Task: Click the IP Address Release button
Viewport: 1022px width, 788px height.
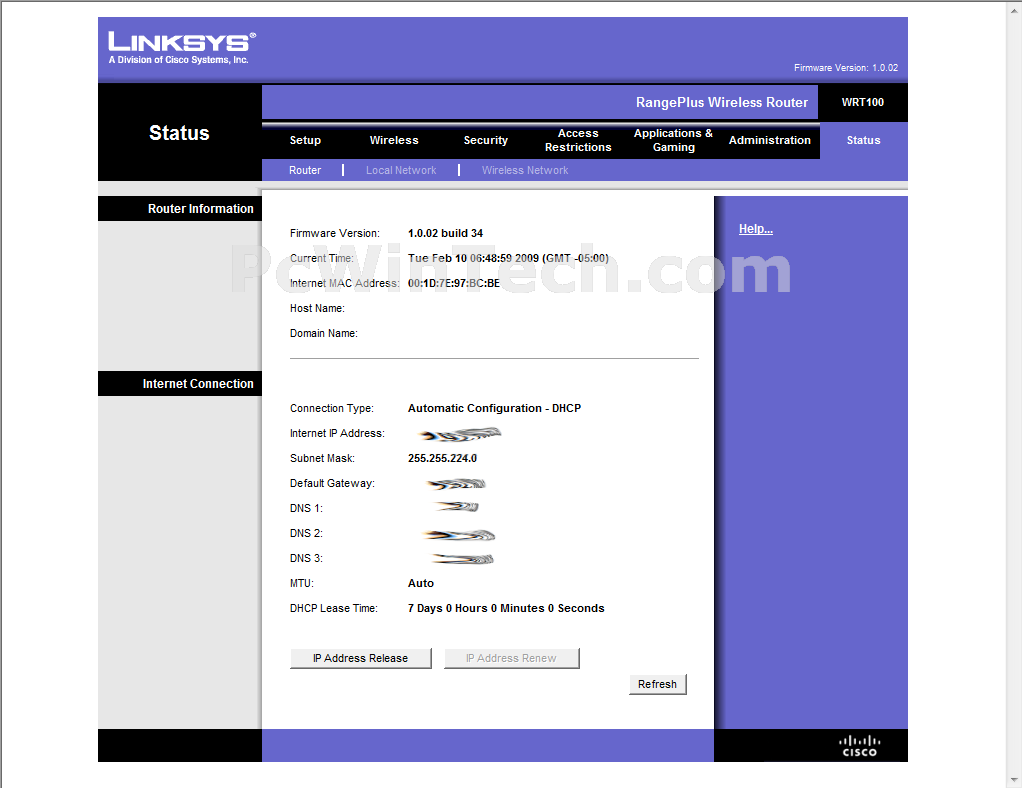Action: [x=360, y=658]
